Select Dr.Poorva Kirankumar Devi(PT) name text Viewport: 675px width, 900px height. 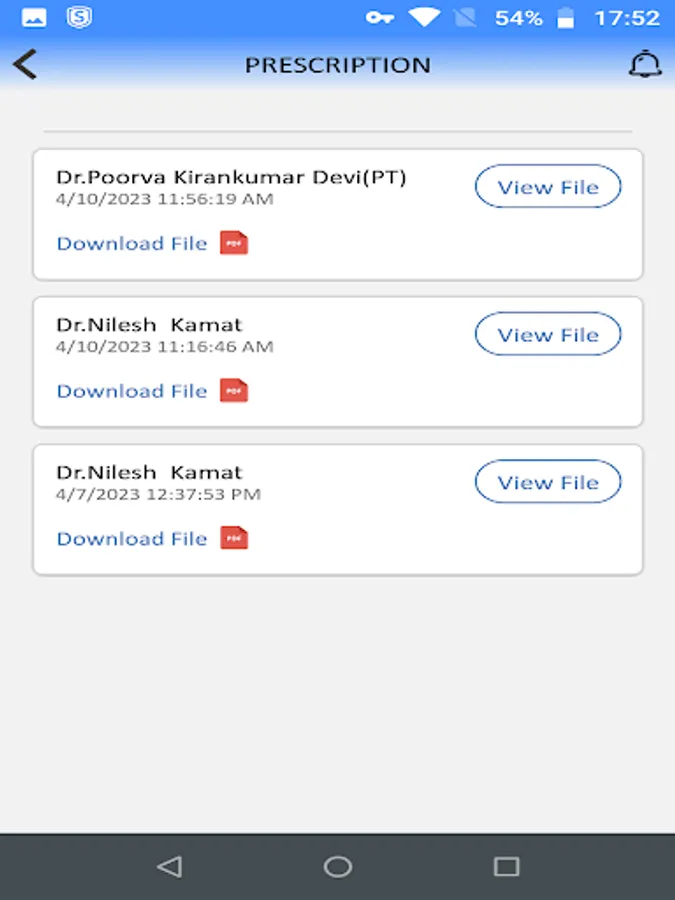click(x=231, y=177)
